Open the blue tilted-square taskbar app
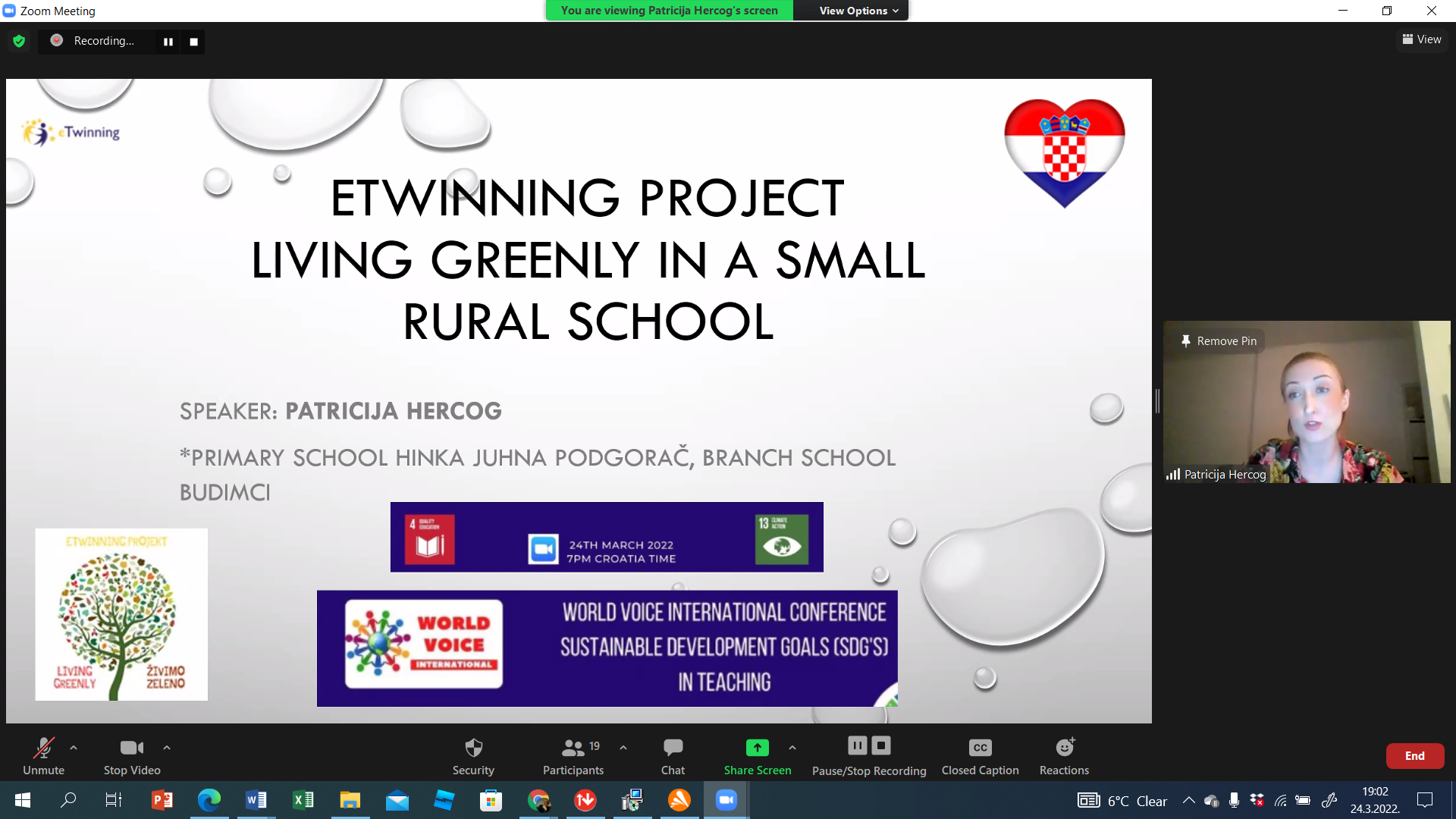The width and height of the screenshot is (1456, 819). [x=444, y=800]
